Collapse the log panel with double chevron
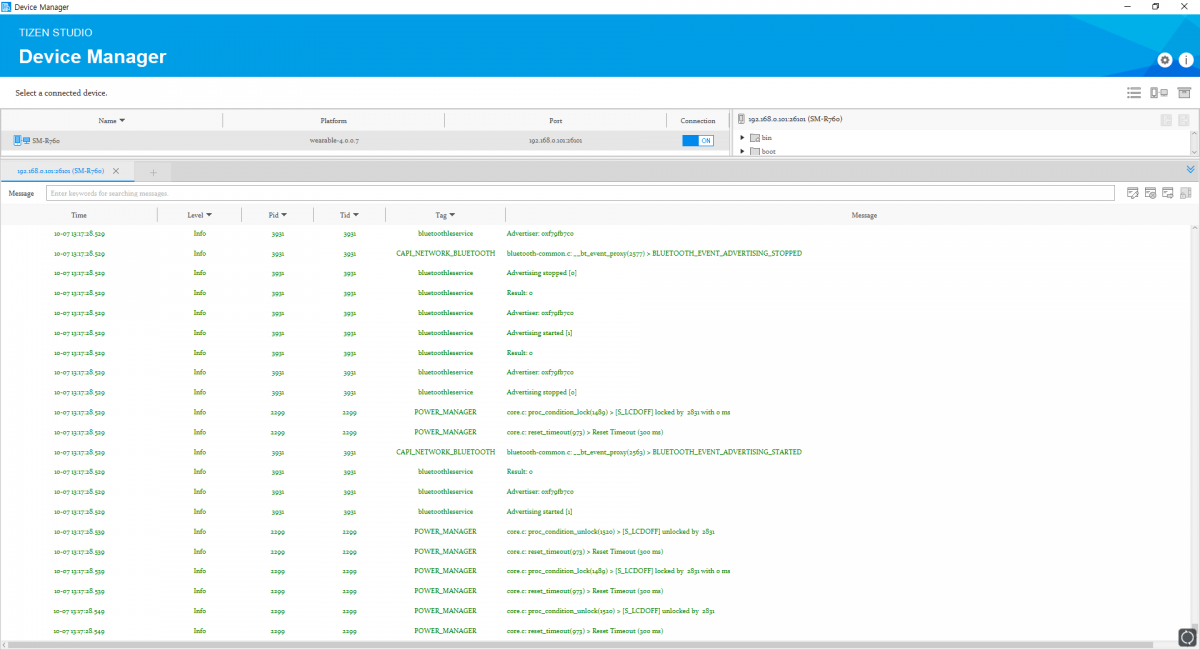This screenshot has height=650, width=1200. 1190,170
